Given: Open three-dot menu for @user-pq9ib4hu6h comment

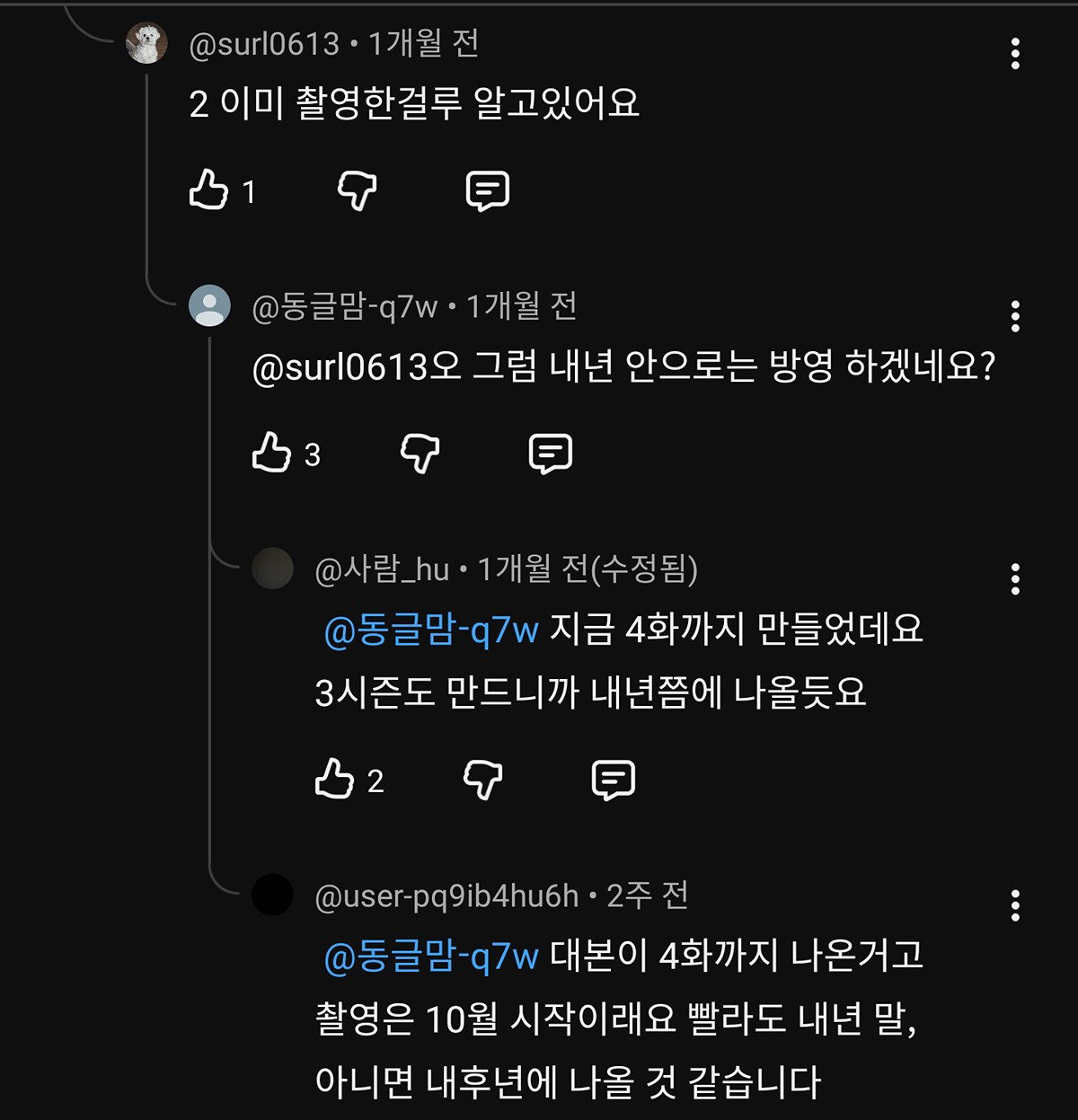Looking at the screenshot, I should 1015,906.
